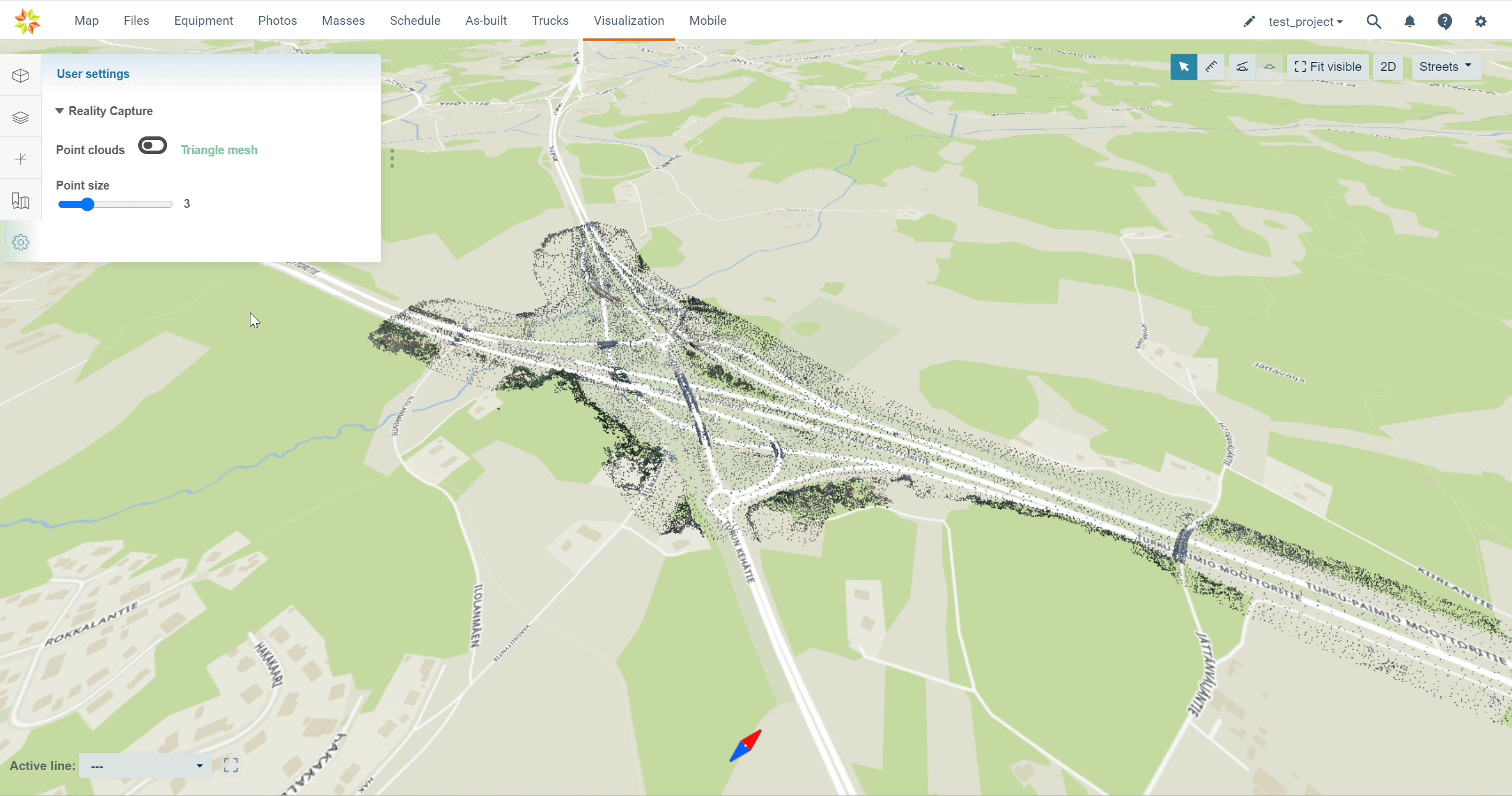Open the 3D models cube sidebar panel
The height and width of the screenshot is (796, 1512).
click(x=21, y=76)
